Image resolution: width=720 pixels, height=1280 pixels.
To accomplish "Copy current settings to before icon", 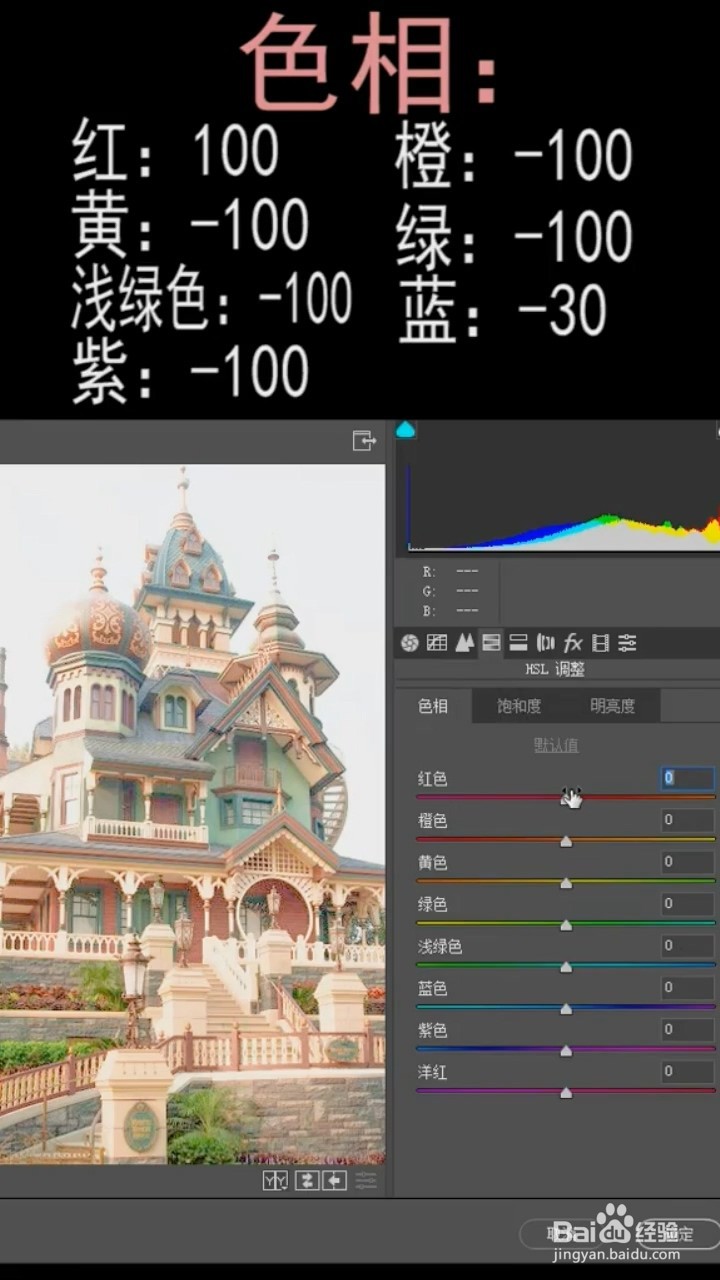I will (x=334, y=1181).
